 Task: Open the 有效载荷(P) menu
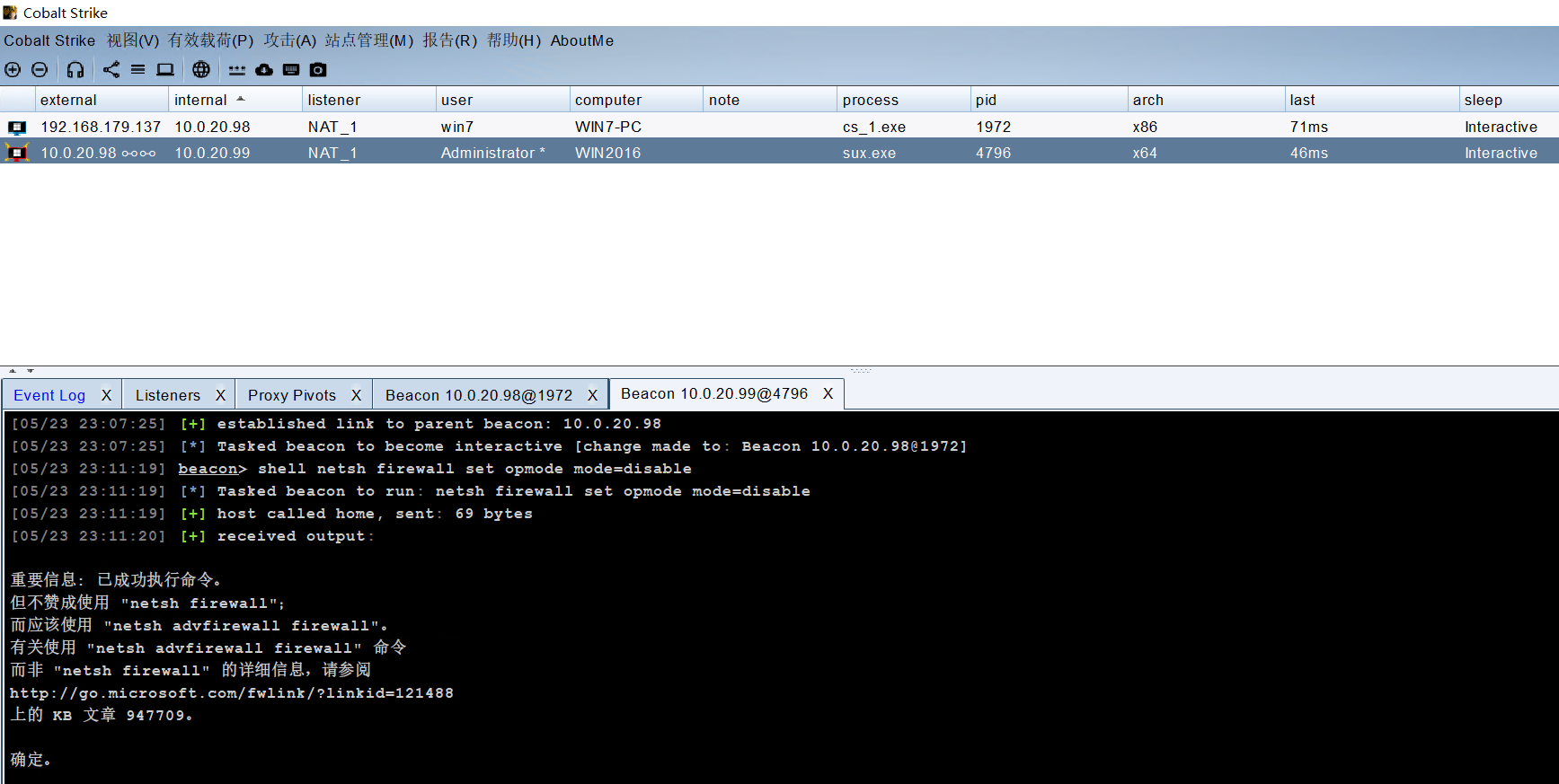pyautogui.click(x=211, y=40)
